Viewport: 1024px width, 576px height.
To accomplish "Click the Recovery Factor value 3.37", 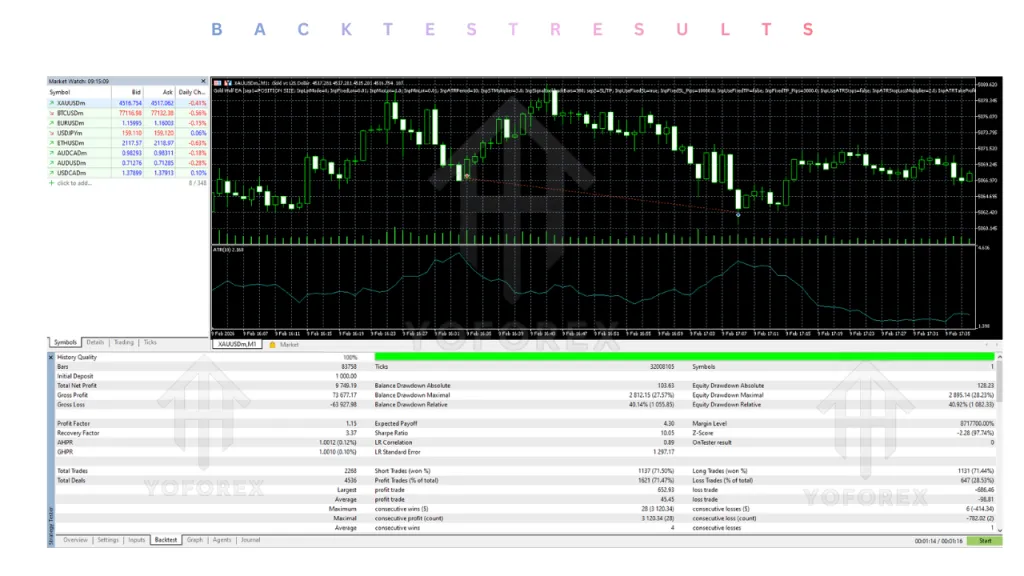I will pyautogui.click(x=351, y=433).
